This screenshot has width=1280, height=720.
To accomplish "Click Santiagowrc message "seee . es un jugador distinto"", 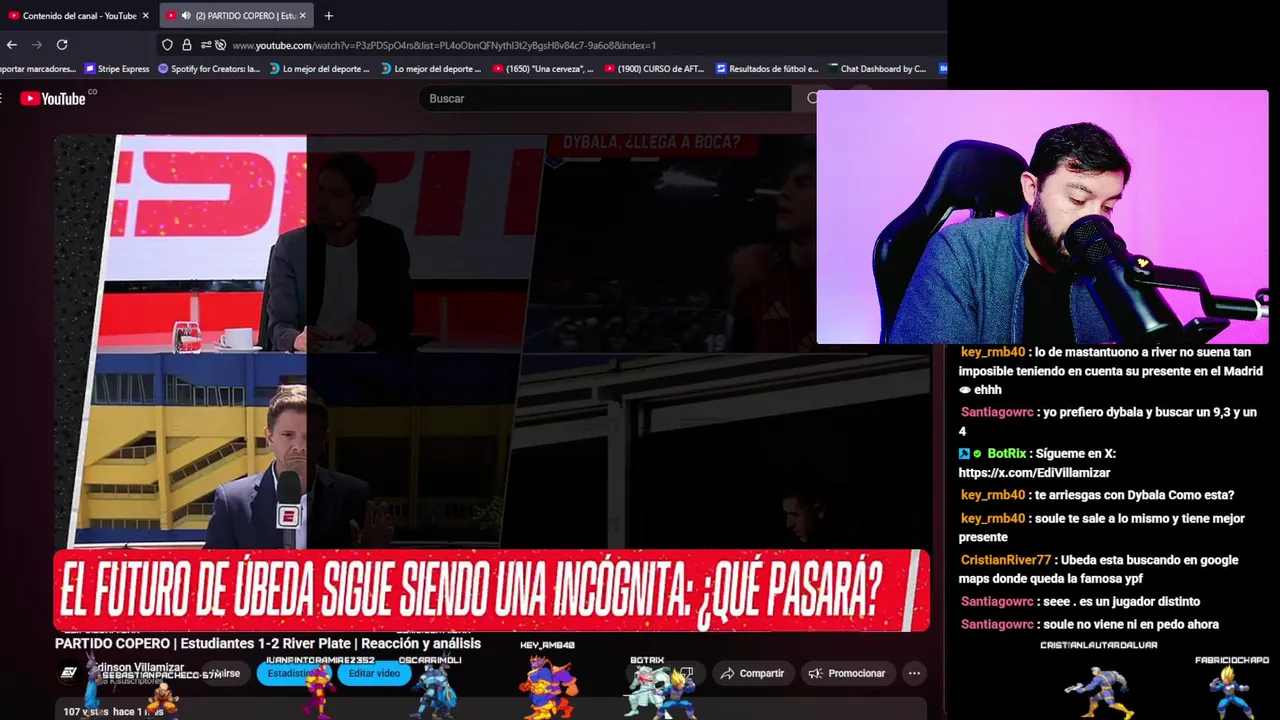I will click(x=1080, y=601).
